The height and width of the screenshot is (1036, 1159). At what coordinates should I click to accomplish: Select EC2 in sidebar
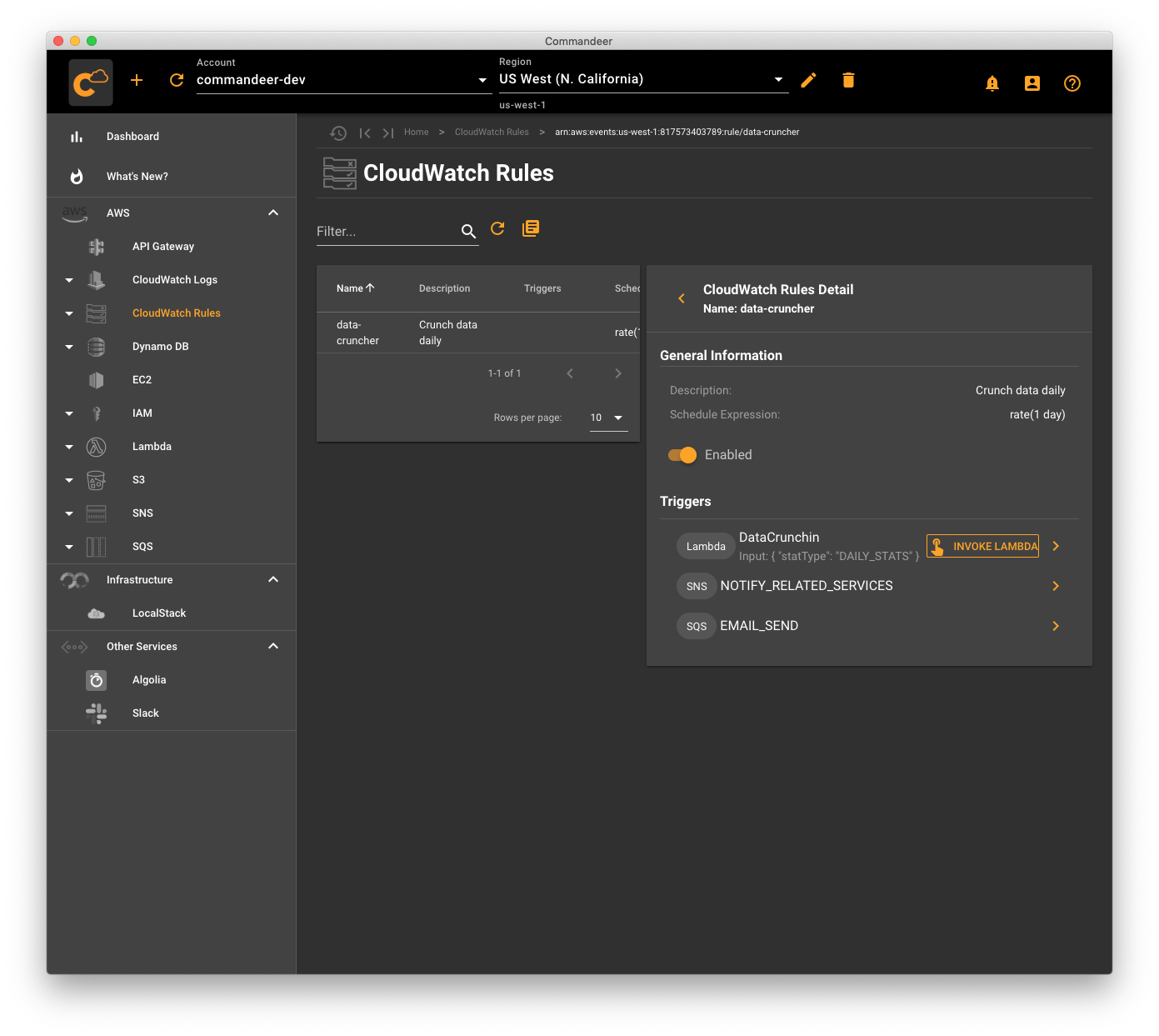(142, 380)
